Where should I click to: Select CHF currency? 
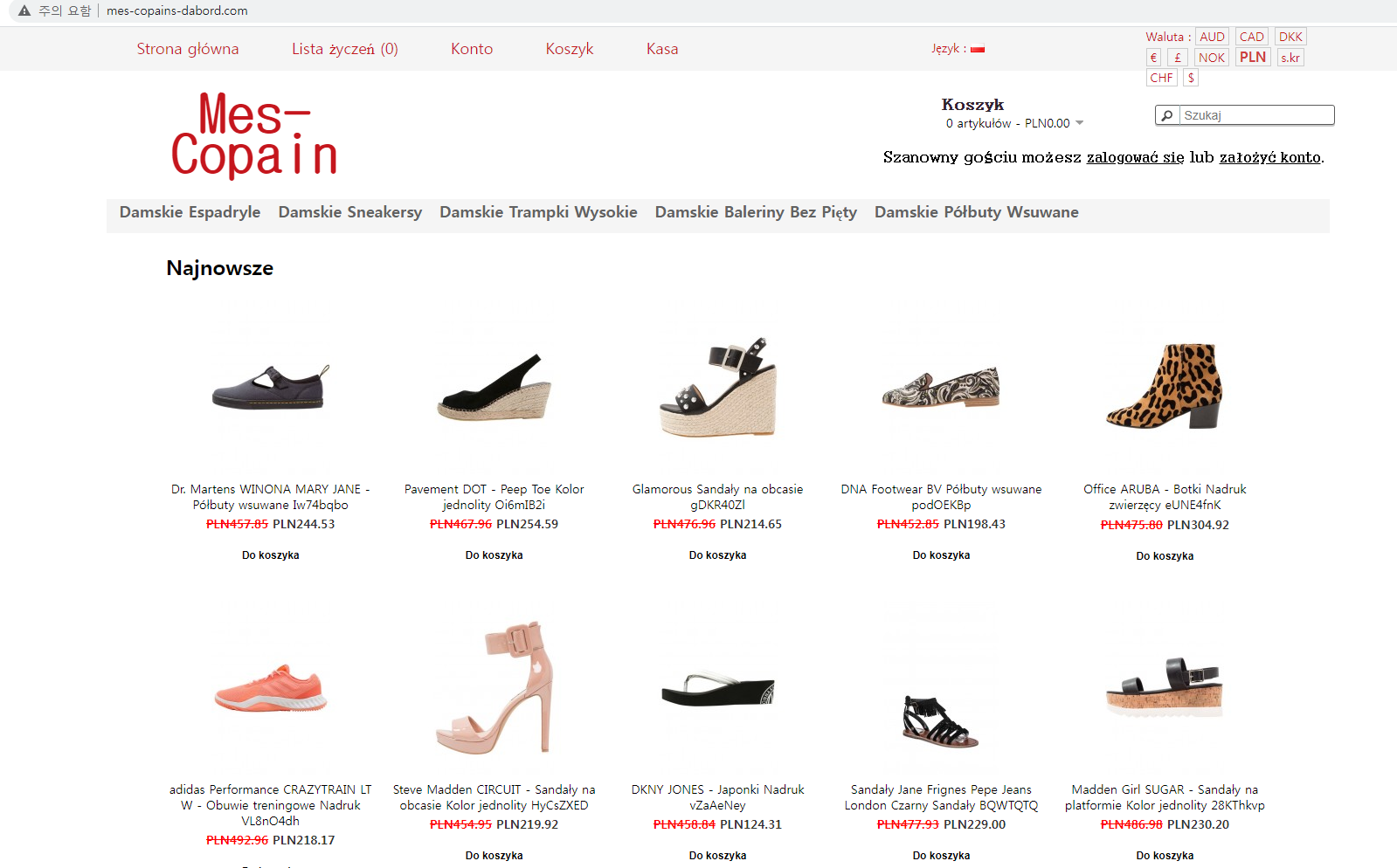point(1162,78)
